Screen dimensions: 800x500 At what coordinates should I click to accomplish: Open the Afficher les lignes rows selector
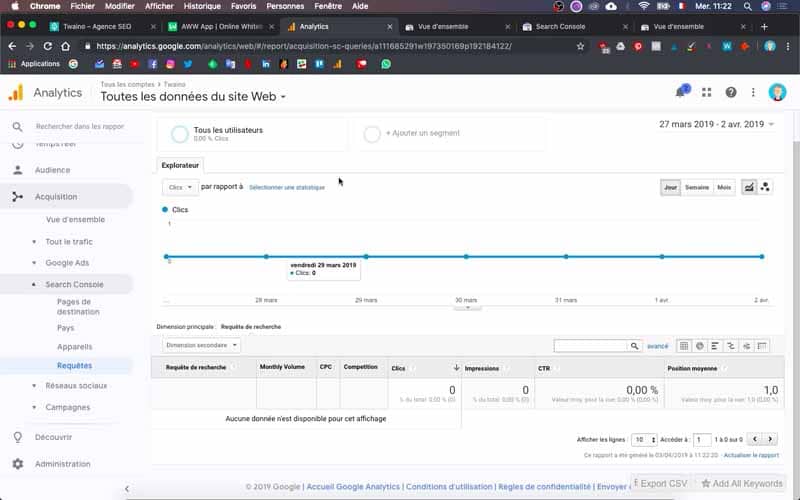tap(643, 439)
